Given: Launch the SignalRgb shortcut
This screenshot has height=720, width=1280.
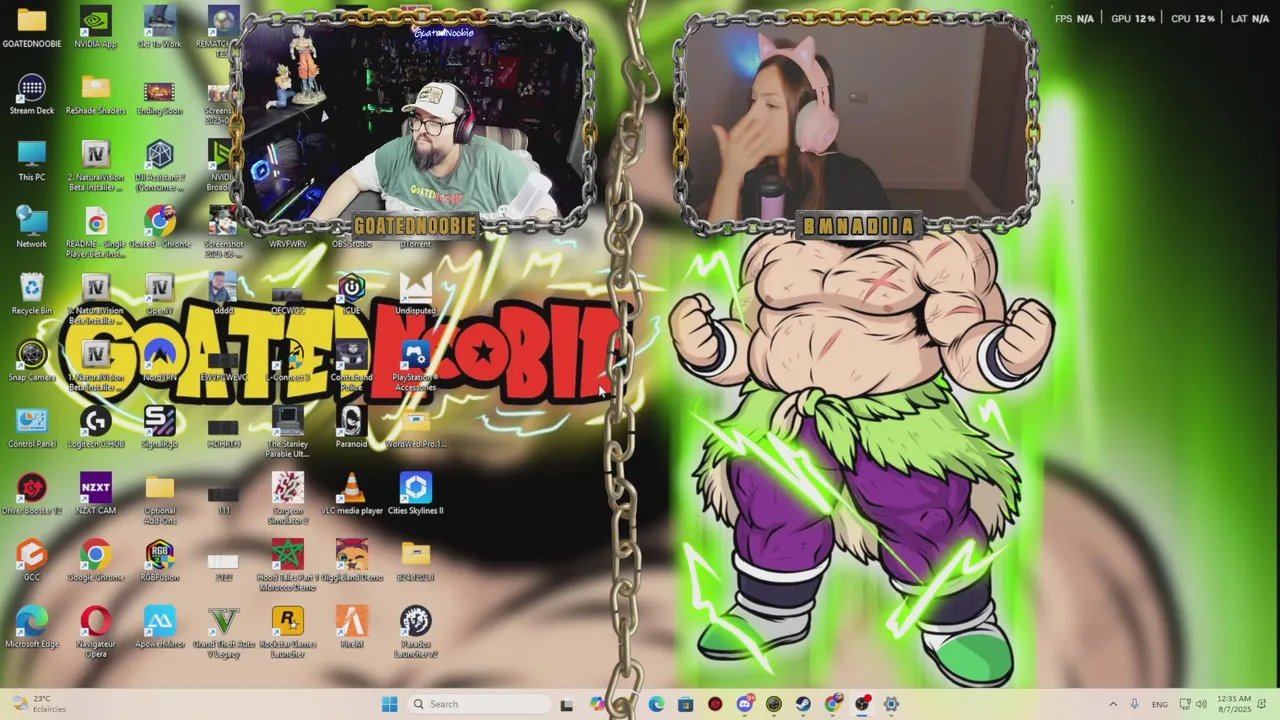Looking at the screenshot, I should click(159, 427).
